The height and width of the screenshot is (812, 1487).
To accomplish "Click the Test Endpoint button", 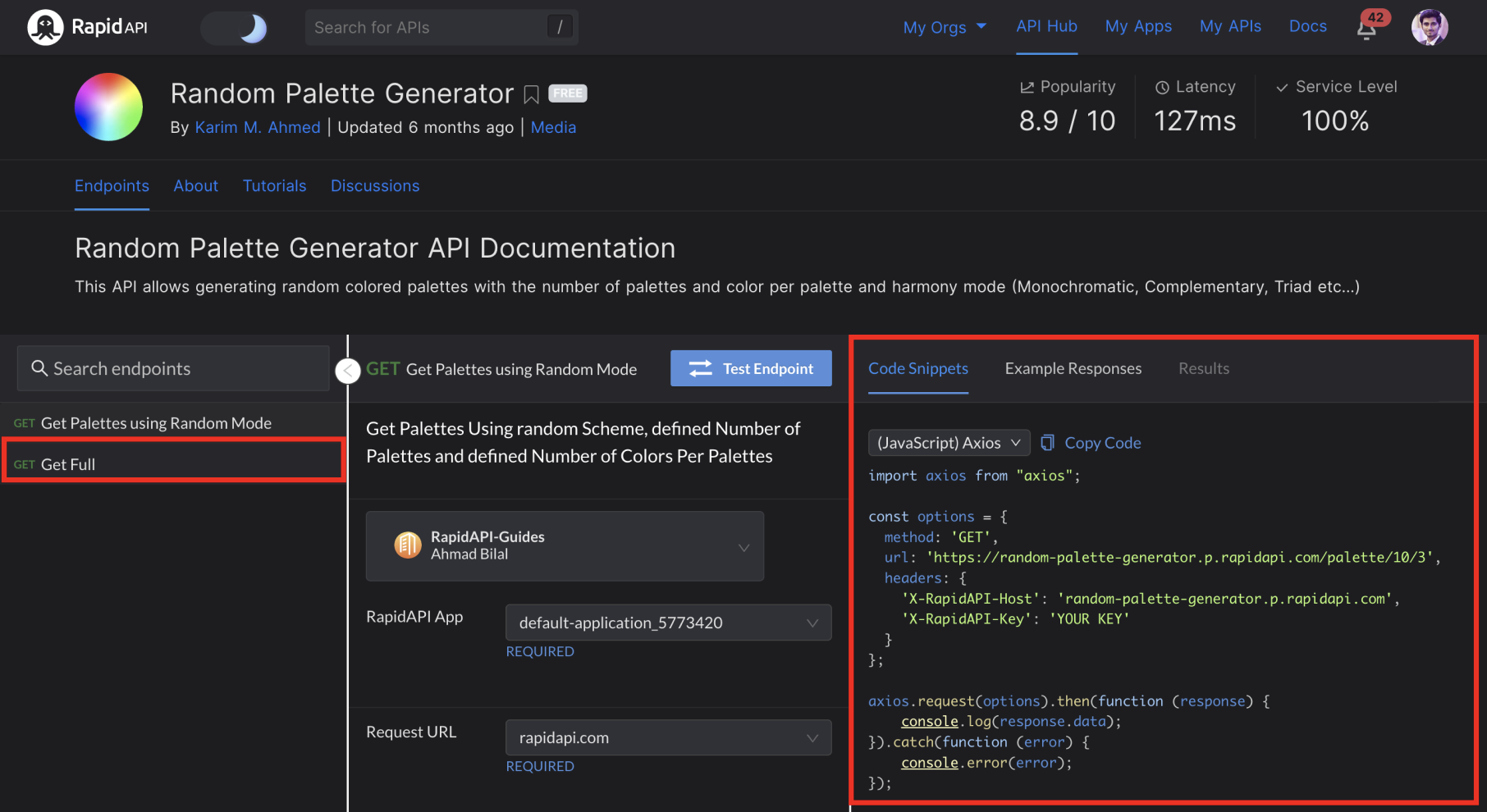I will click(x=751, y=368).
